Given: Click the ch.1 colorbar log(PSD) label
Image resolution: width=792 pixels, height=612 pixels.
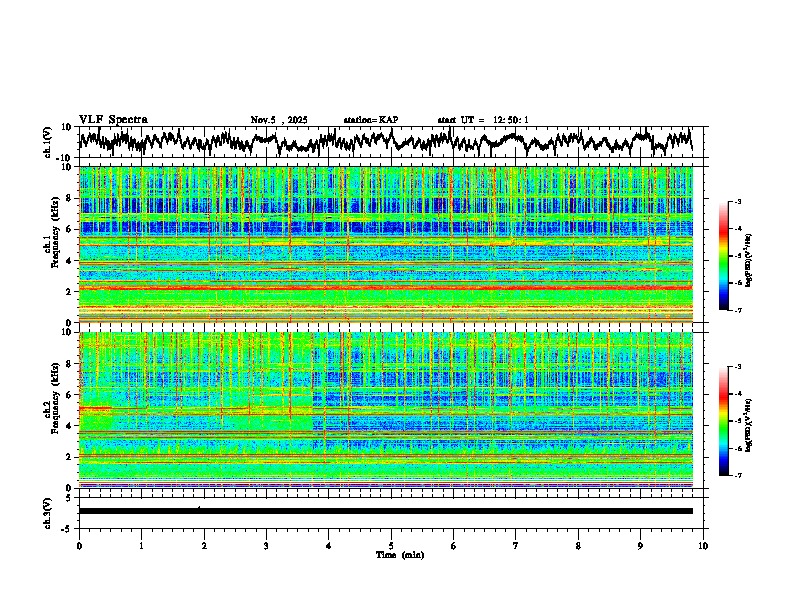Looking at the screenshot, I should click(x=749, y=261).
